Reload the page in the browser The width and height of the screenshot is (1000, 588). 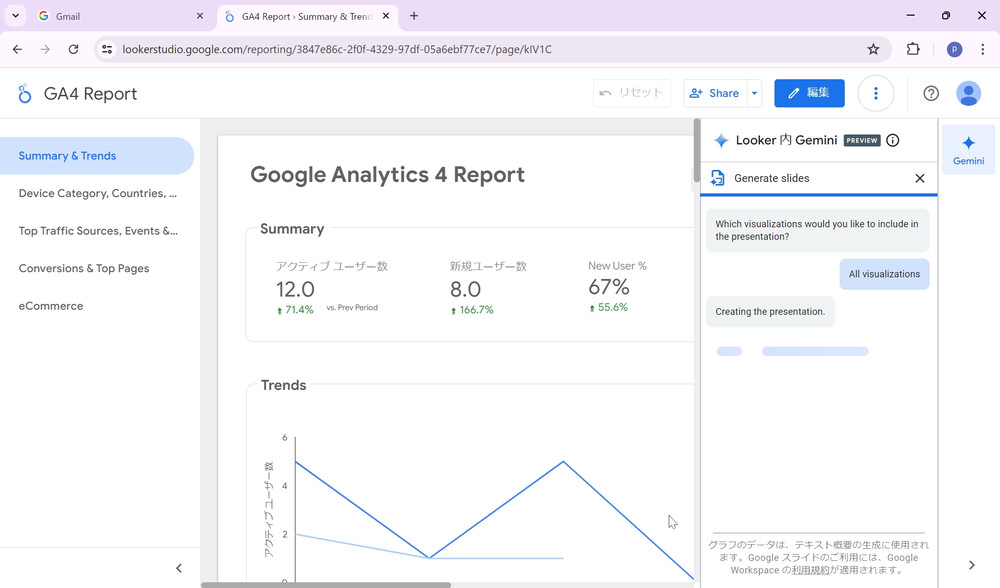(73, 49)
